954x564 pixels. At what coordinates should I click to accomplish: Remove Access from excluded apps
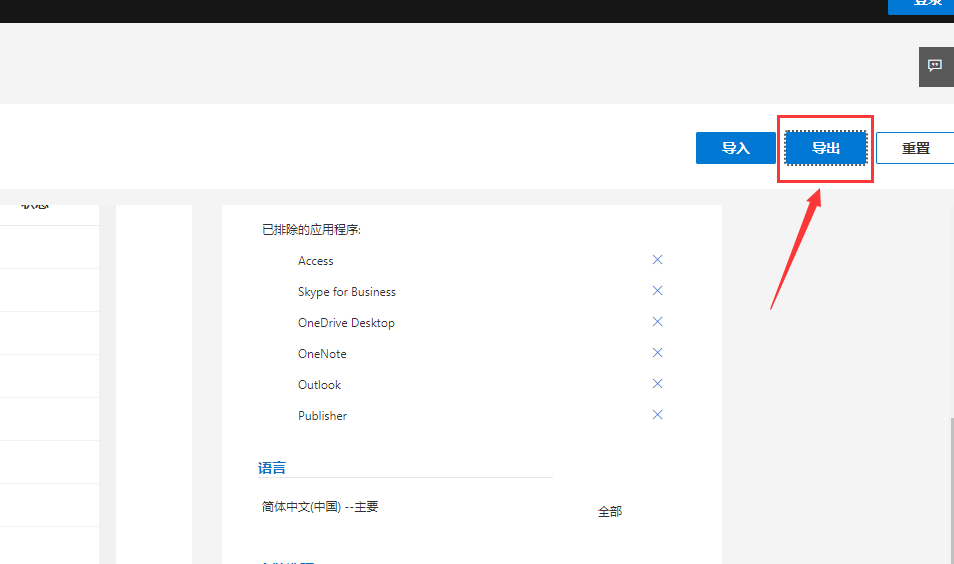(657, 260)
